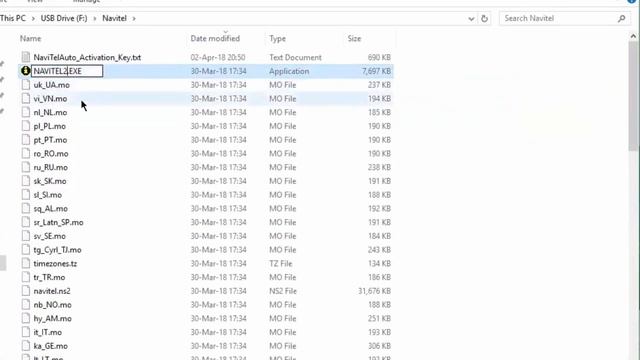Click the vertical scrollbar up arrow
Viewport: 640px width, 360px height.
click(633, 36)
